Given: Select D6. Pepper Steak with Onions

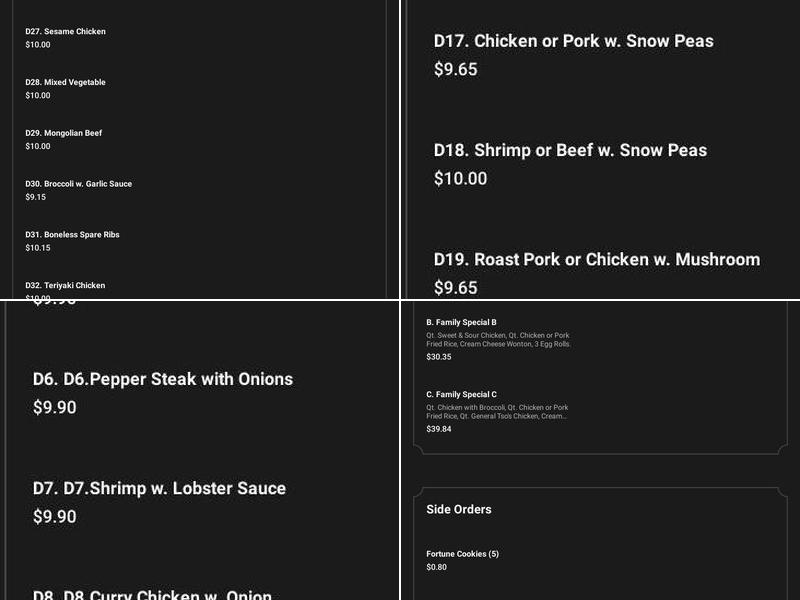Looking at the screenshot, I should (x=162, y=379).
